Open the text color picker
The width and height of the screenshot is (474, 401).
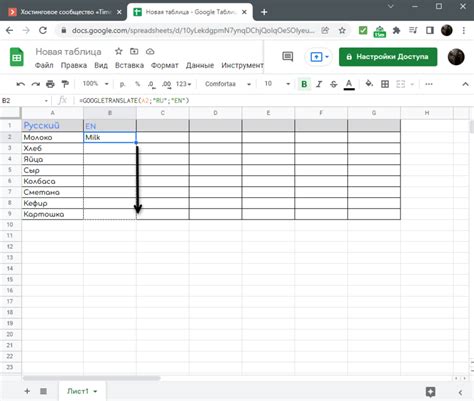[x=349, y=84]
